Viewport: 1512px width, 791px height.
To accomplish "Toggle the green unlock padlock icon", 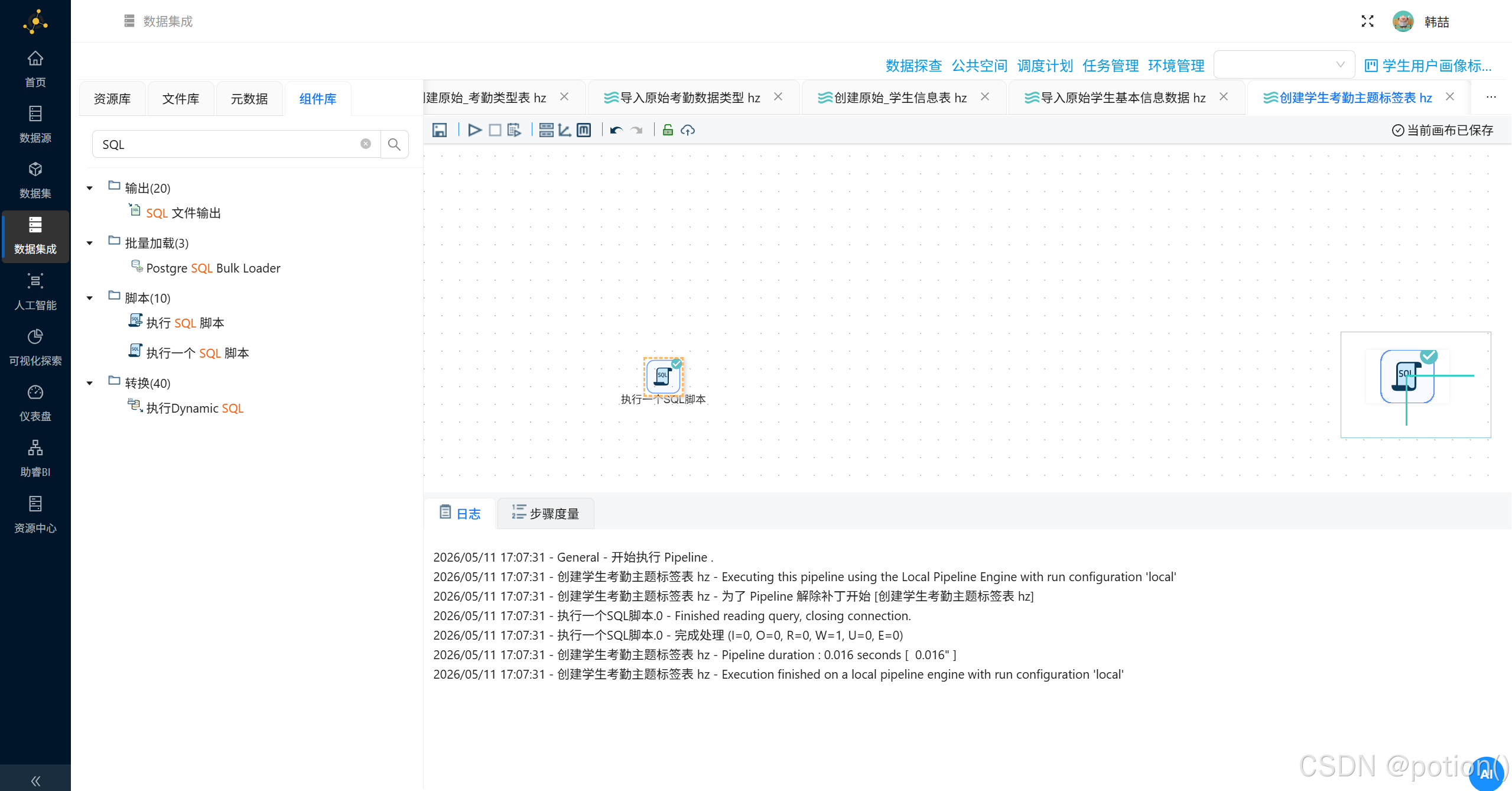I will (668, 130).
